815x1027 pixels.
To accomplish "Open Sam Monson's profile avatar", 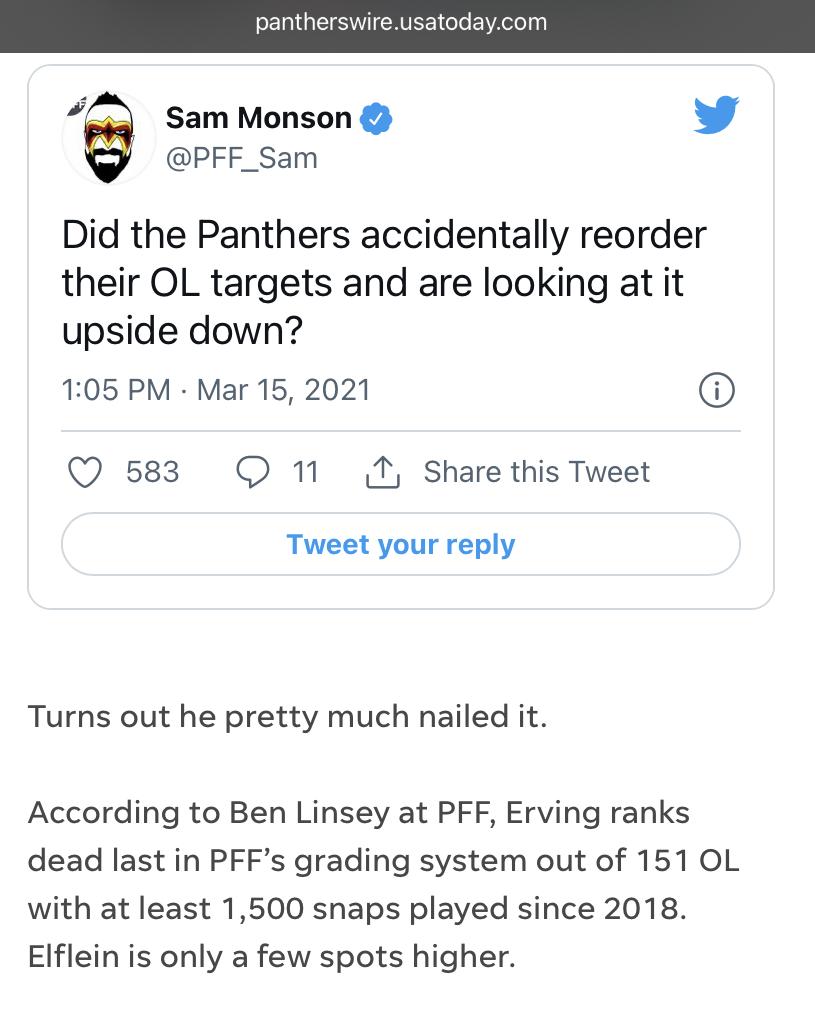I will [x=108, y=137].
